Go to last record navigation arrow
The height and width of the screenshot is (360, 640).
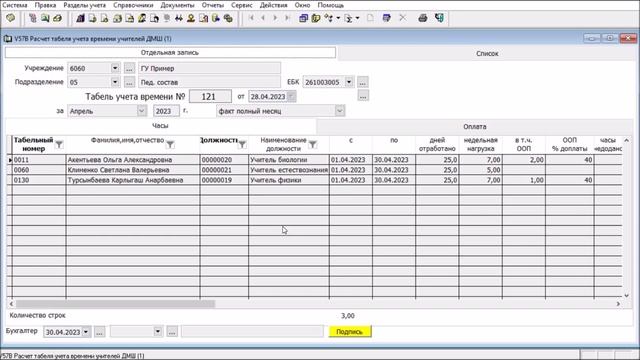point(287,18)
